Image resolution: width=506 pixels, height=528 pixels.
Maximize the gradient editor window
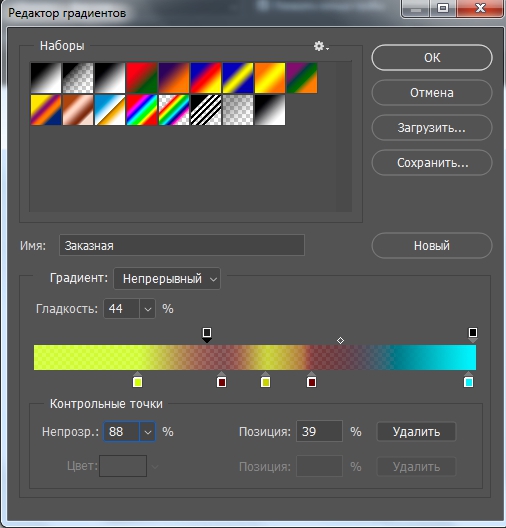[x=443, y=8]
